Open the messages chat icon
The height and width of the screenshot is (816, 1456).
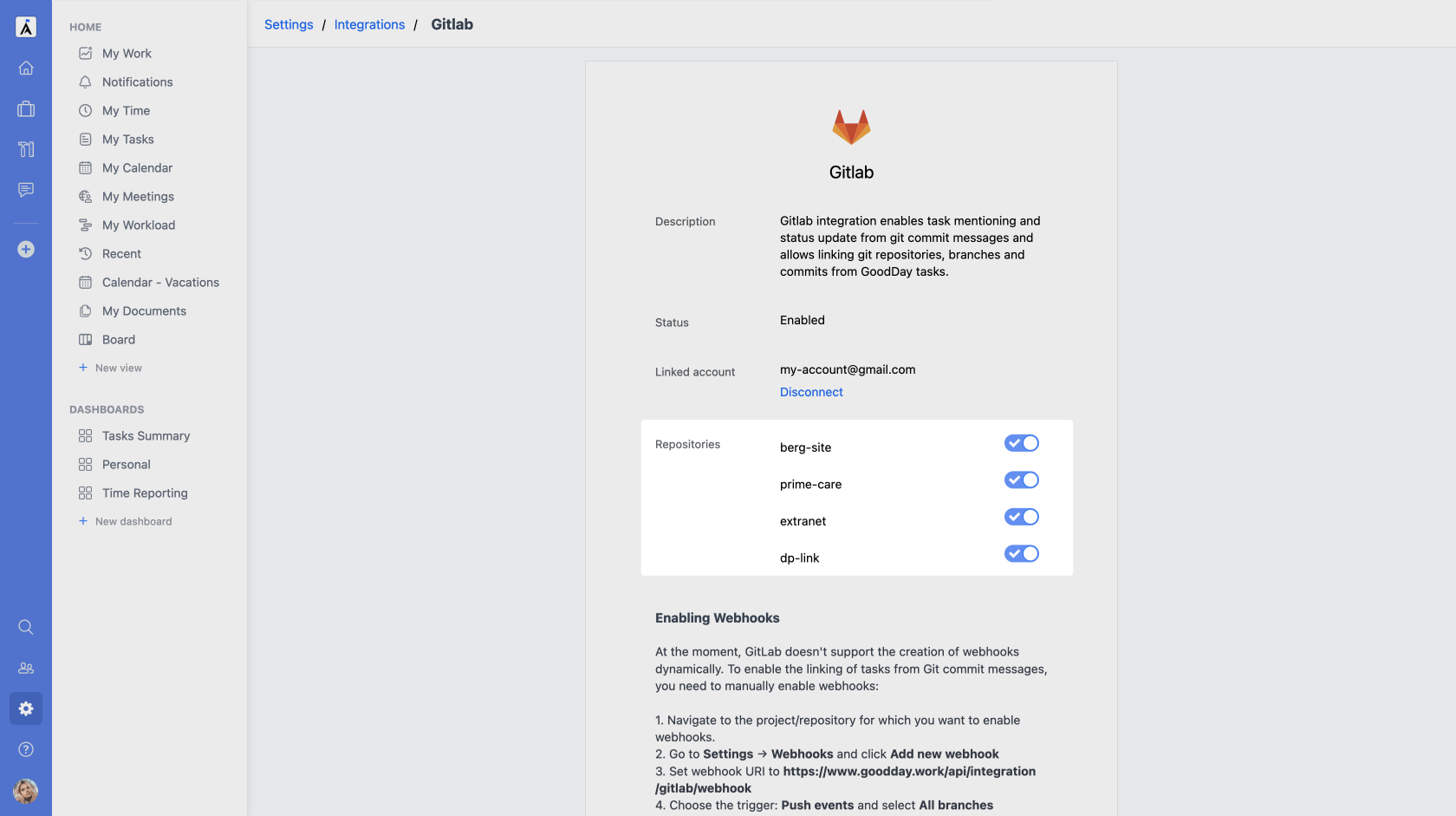(26, 190)
